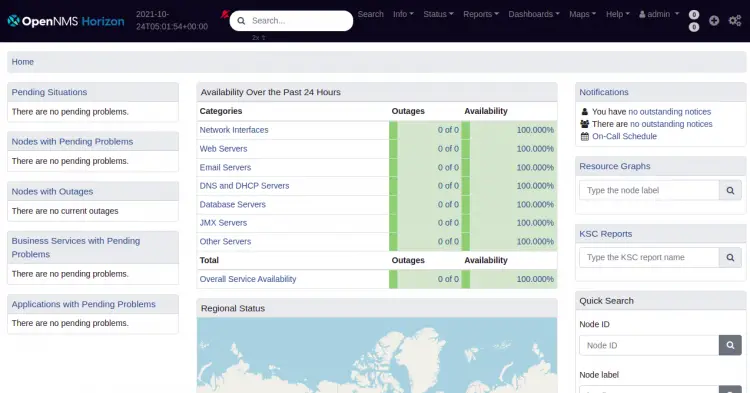The height and width of the screenshot is (393, 750).
Task: Click the admin user icon
Action: point(642,14)
